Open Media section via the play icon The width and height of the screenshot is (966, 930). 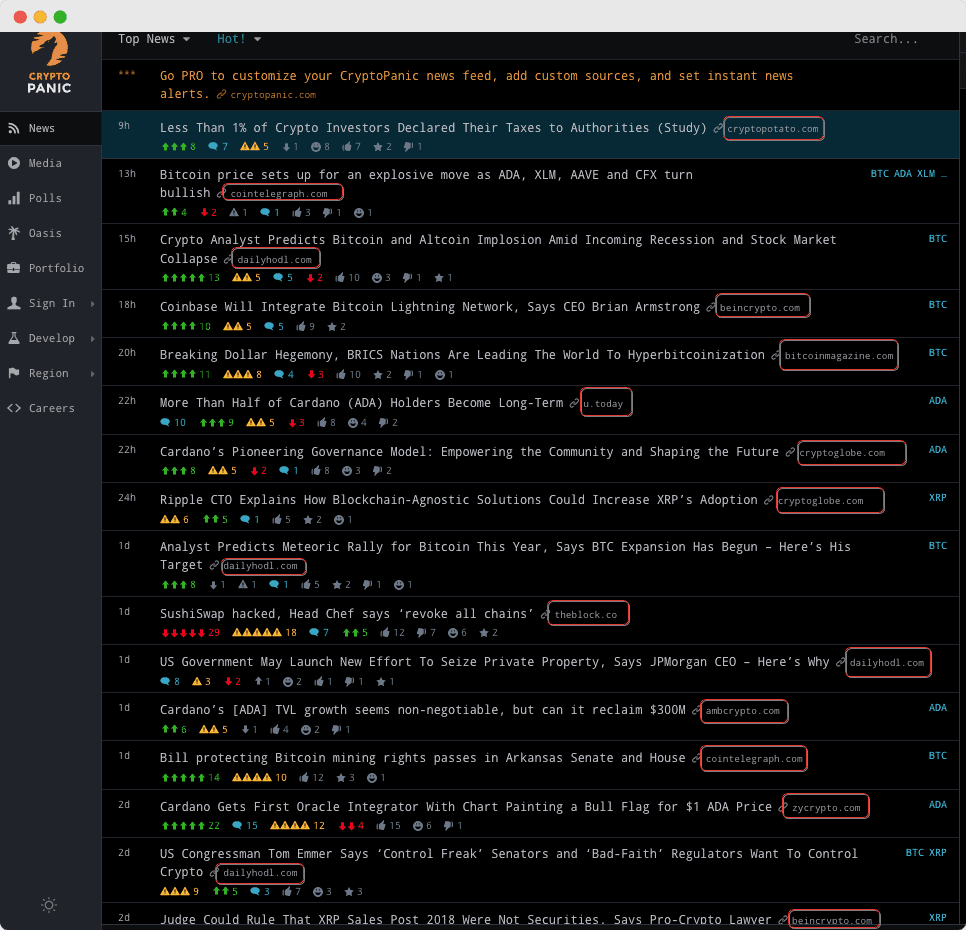coord(14,163)
